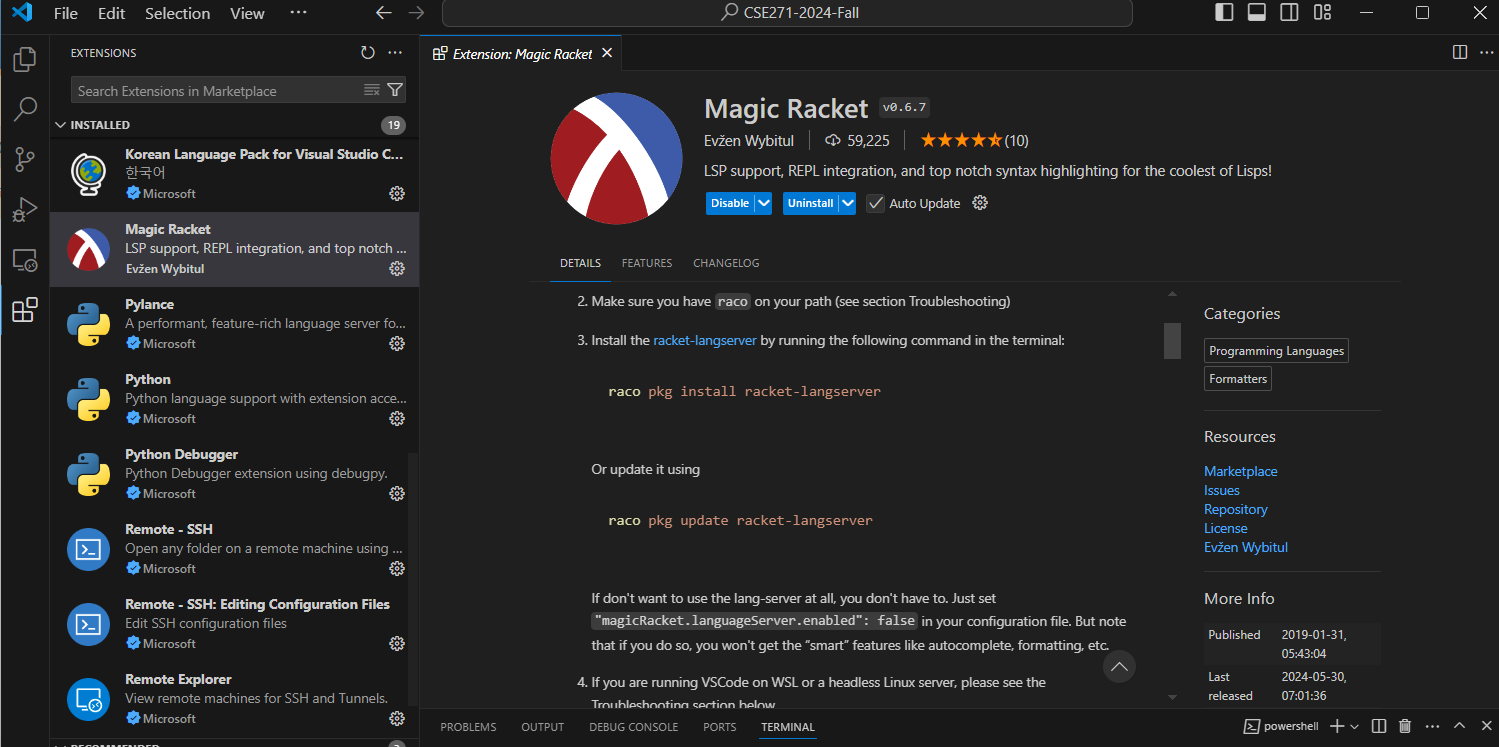Viewport: 1499px width, 747px height.
Task: Open the extensions filter funnel
Action: [395, 90]
